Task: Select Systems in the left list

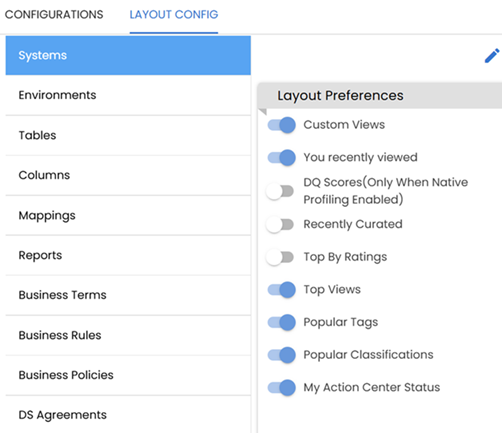Action: [128, 55]
